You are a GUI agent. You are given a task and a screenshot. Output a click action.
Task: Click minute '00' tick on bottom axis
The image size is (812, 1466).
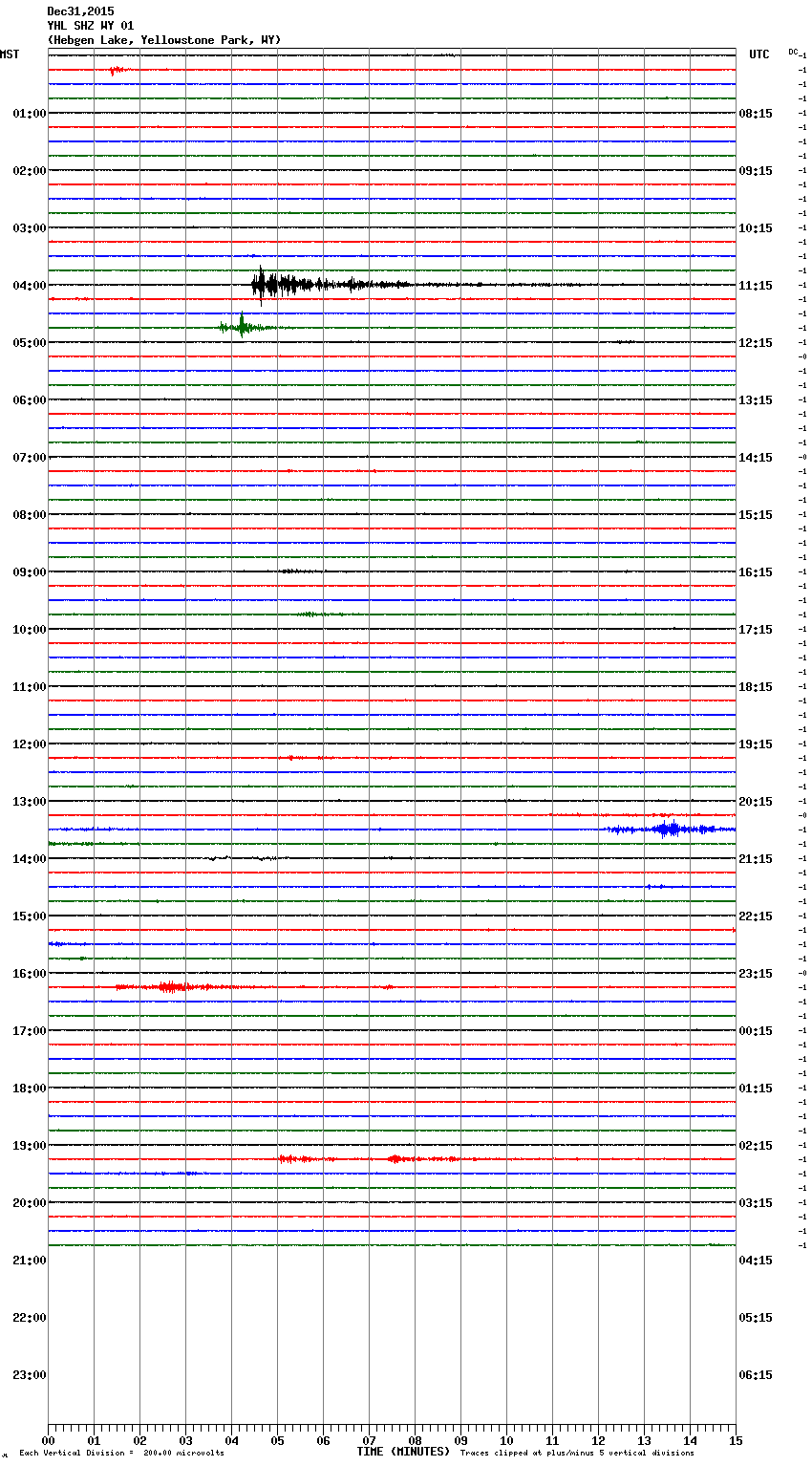(x=48, y=1440)
